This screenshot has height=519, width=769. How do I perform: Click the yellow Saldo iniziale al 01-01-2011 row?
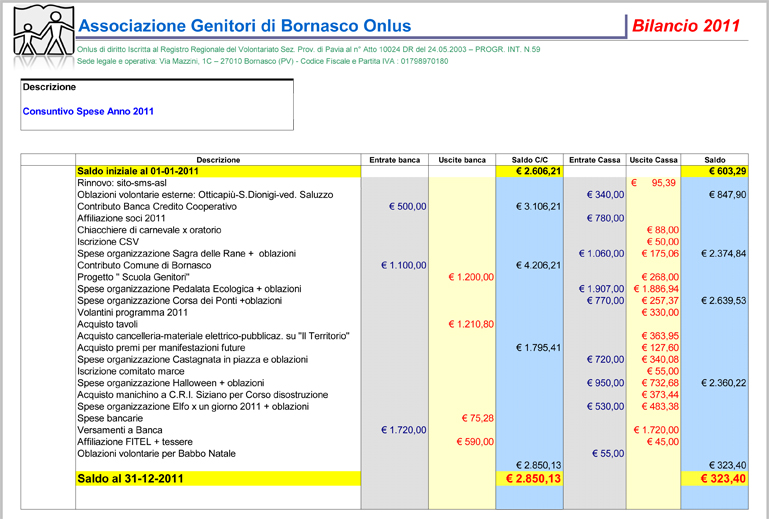tap(138, 172)
